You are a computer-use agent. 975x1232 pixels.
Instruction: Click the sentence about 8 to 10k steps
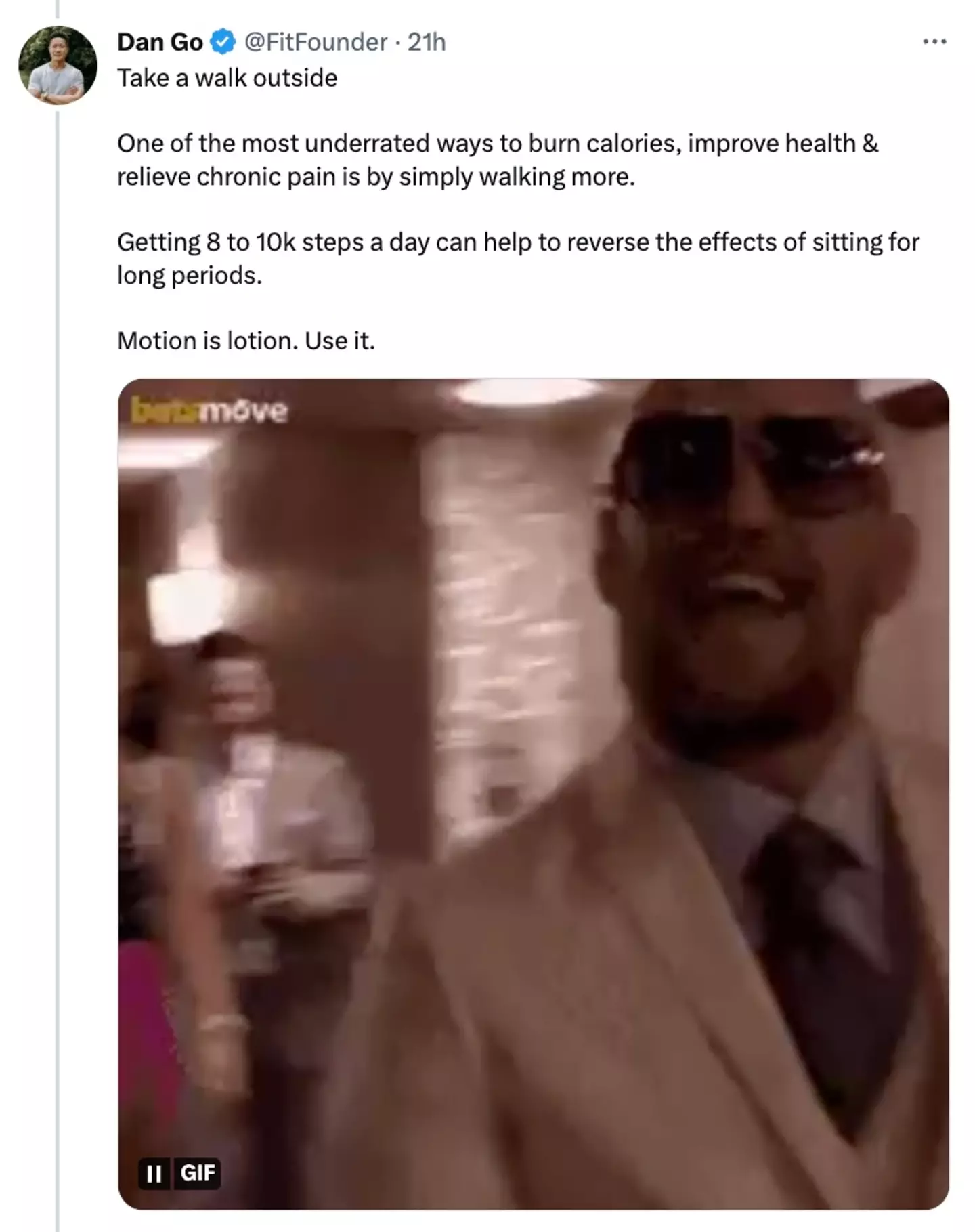point(518,258)
